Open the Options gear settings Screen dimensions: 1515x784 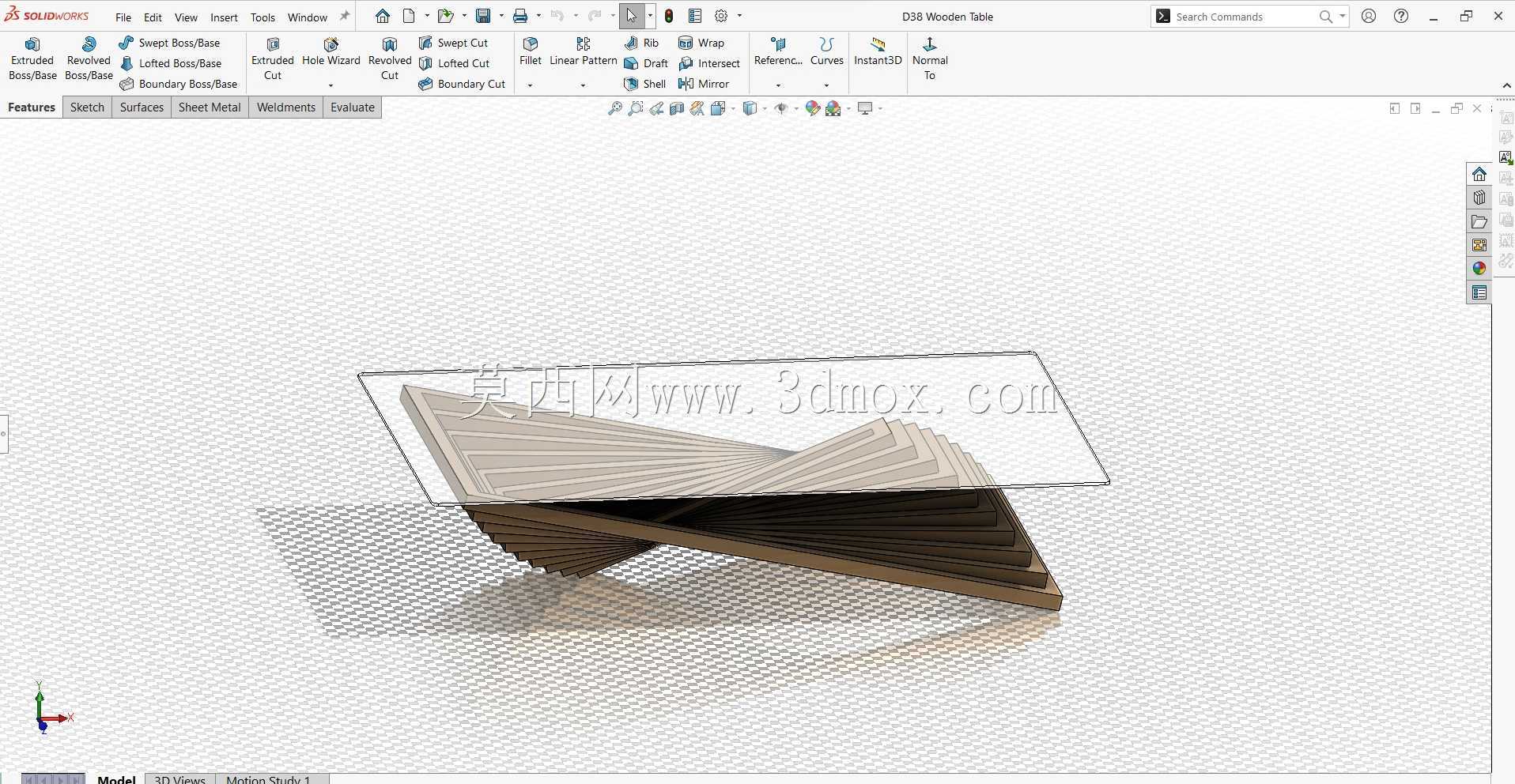[x=721, y=16]
